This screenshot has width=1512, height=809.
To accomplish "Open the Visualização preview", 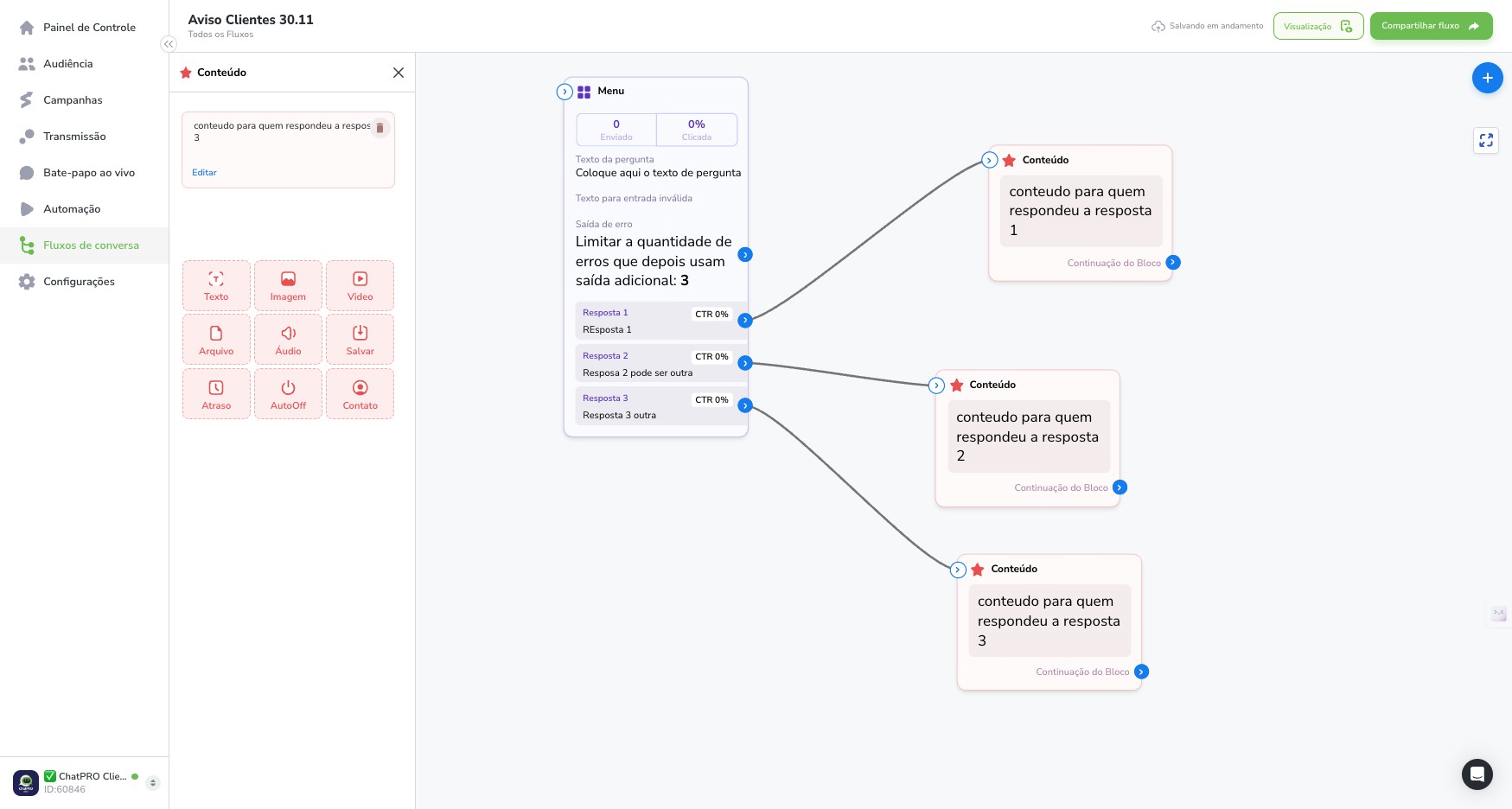I will point(1317,26).
